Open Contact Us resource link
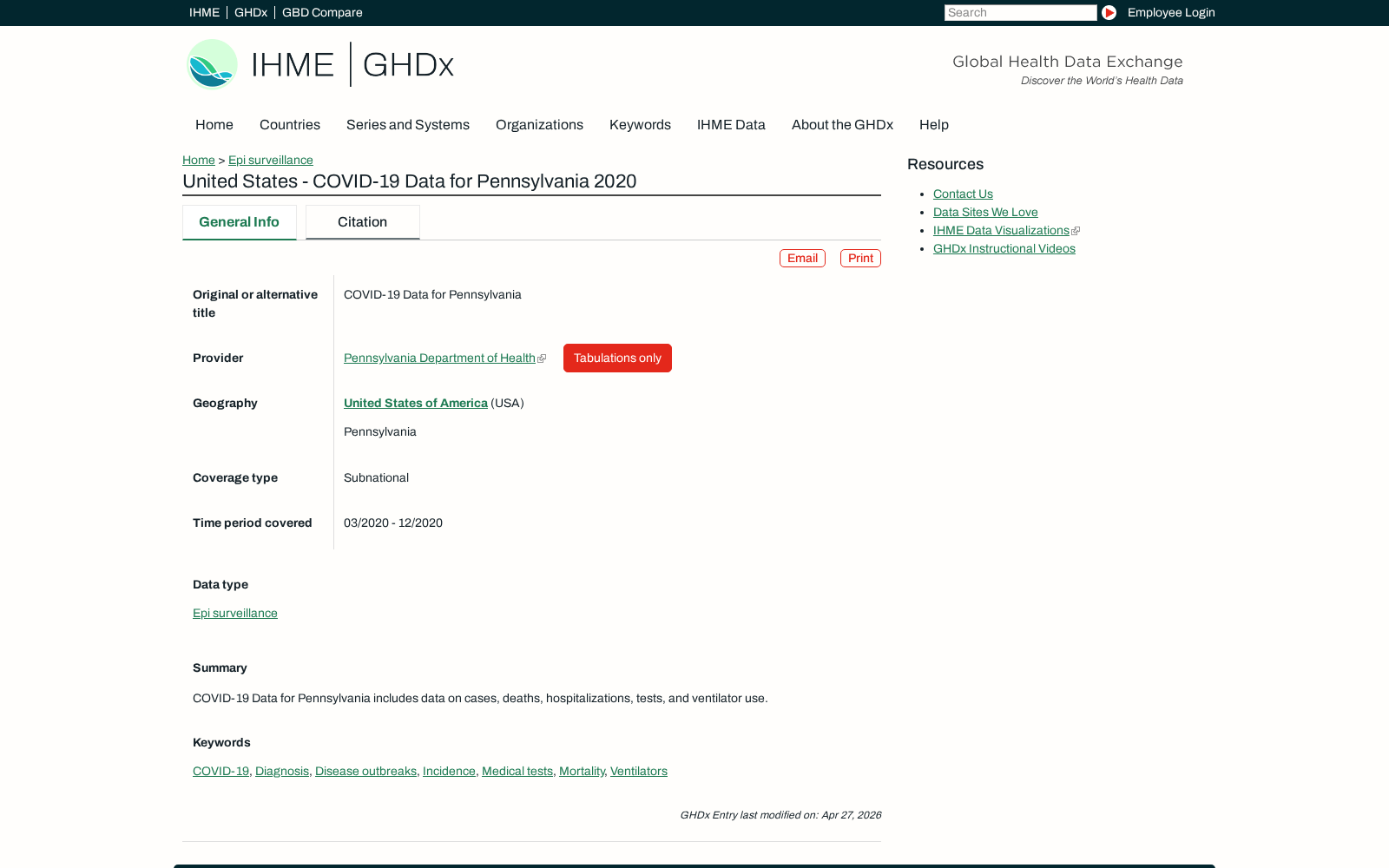 pyautogui.click(x=963, y=194)
